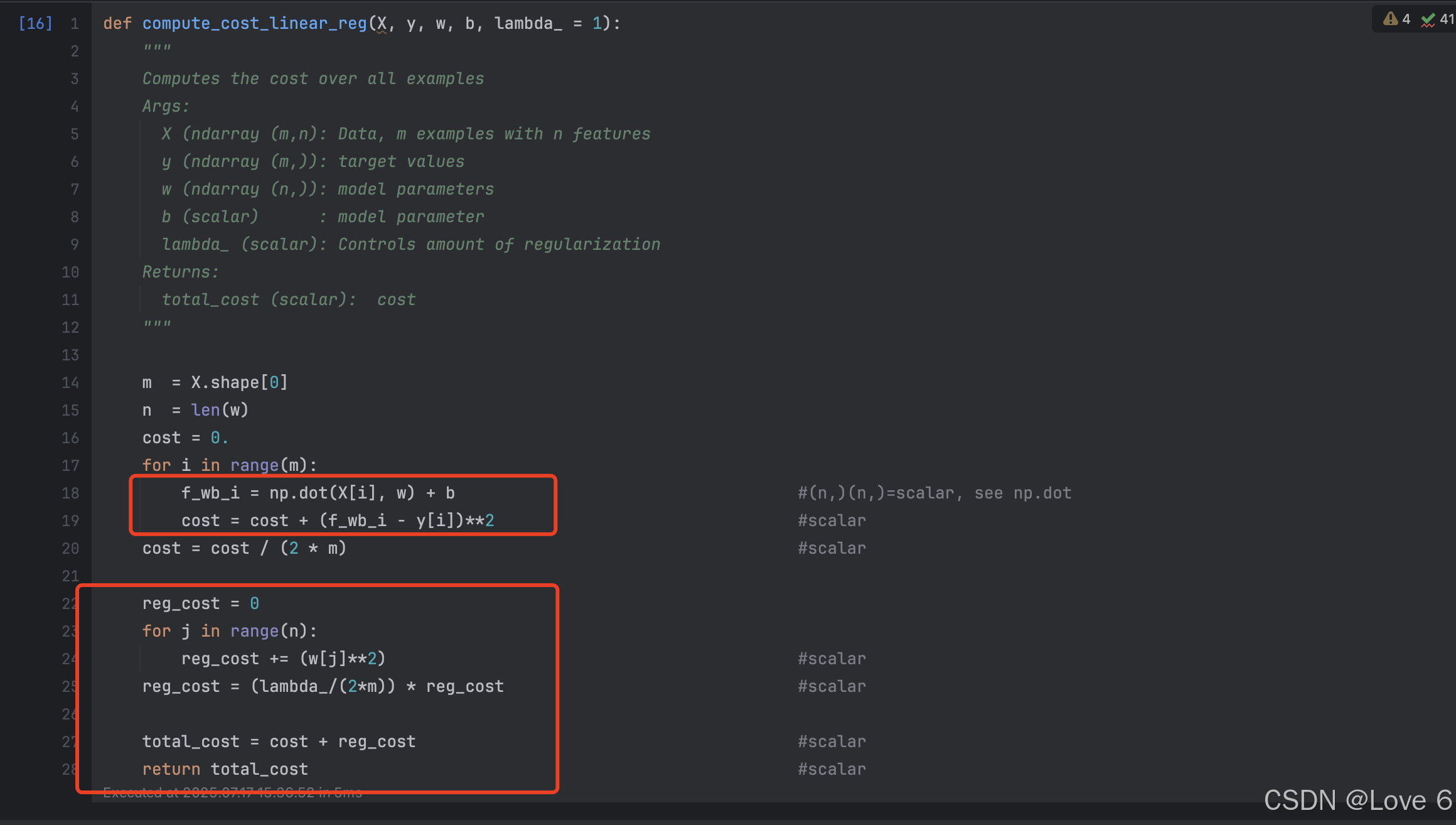The width and height of the screenshot is (1456, 825).
Task: Click the 'total_cost (scalar): cost' docstring line
Action: pyautogui.click(x=289, y=300)
